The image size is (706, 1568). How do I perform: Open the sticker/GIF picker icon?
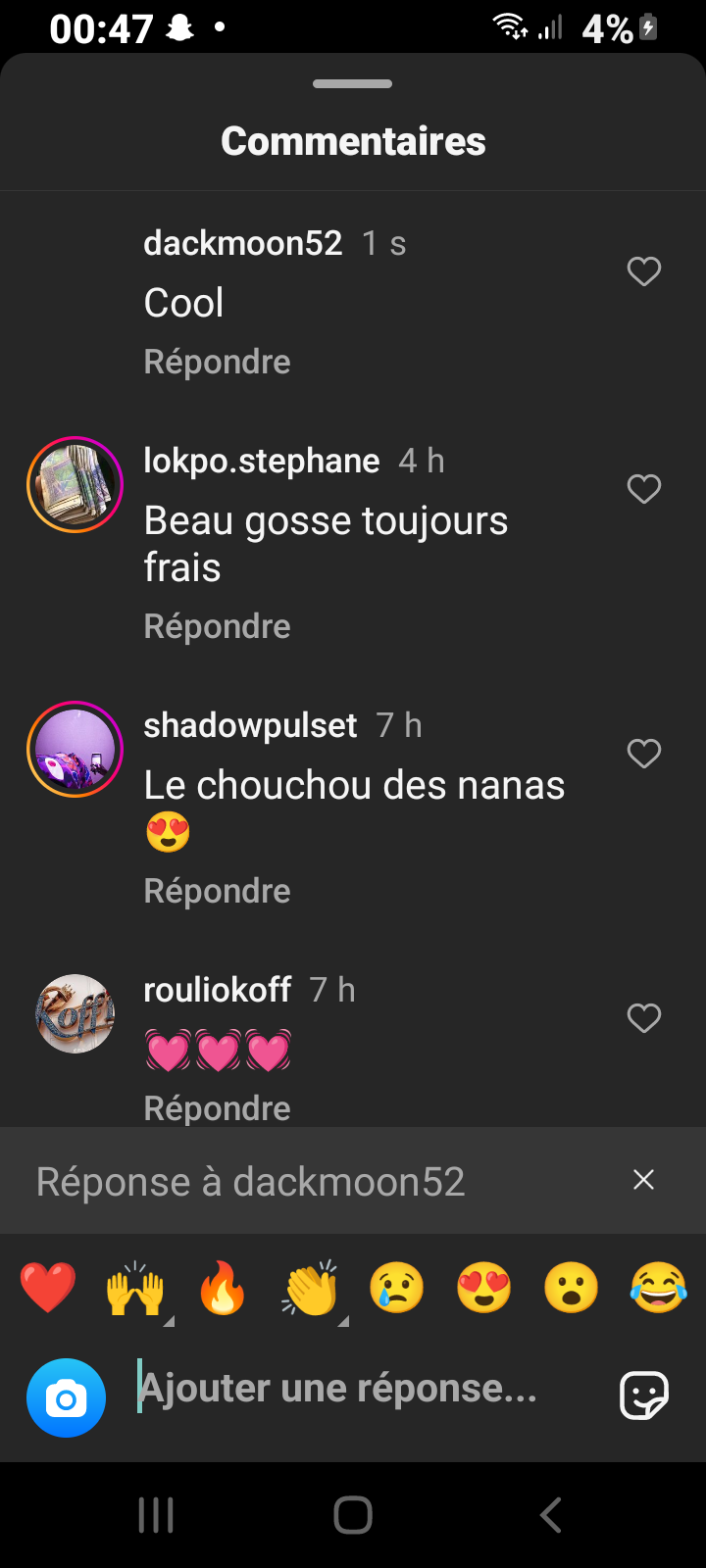pyautogui.click(x=644, y=1395)
